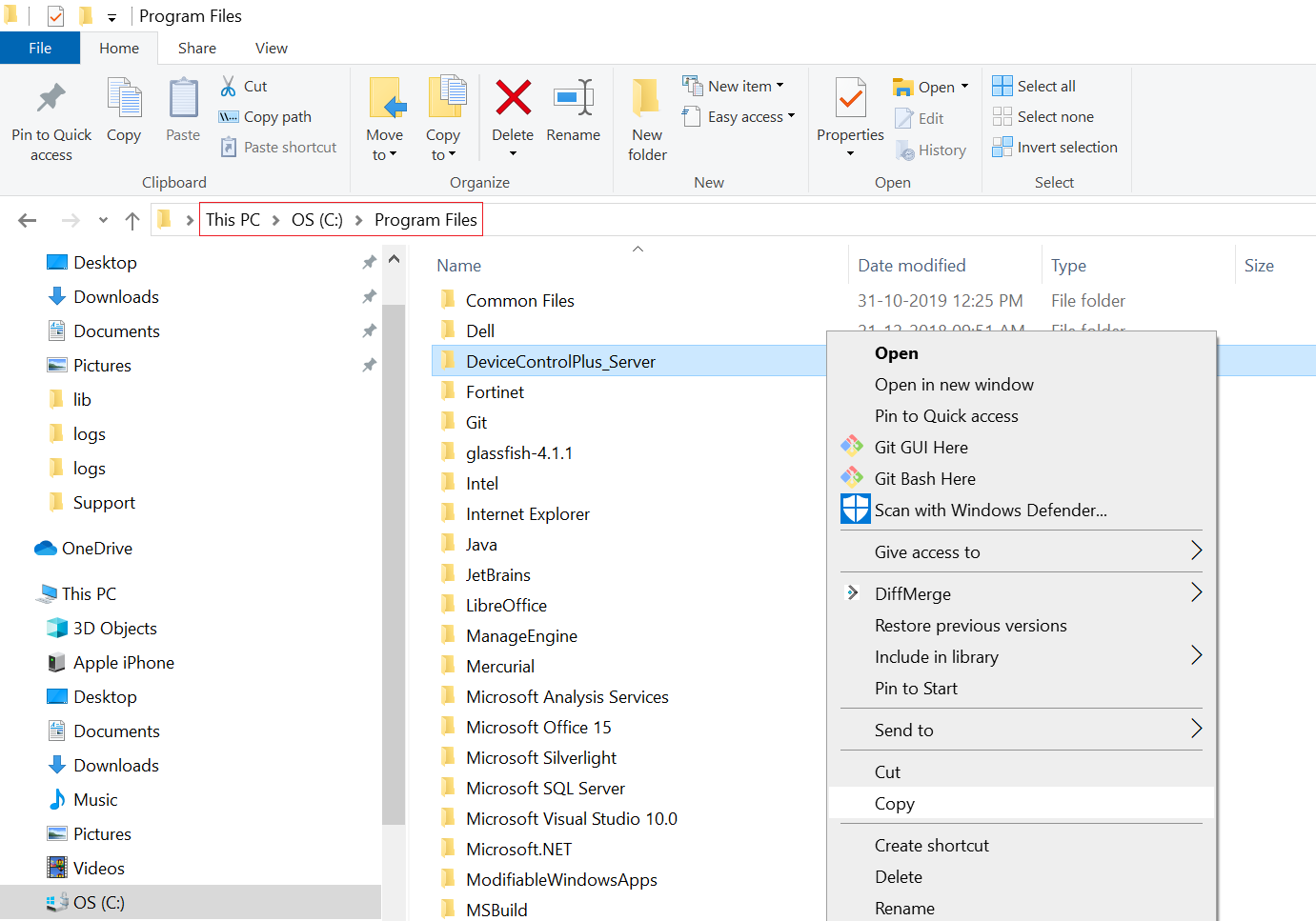Go back with the left arrow
1316x921 pixels.
(x=28, y=220)
